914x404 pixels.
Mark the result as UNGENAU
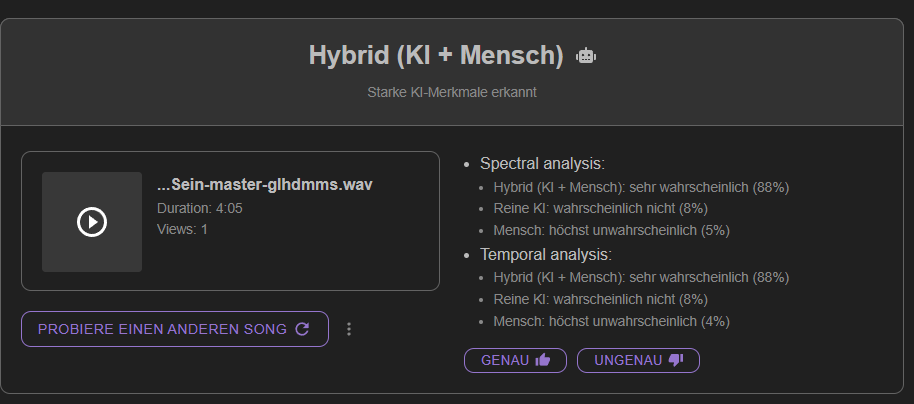point(638,360)
